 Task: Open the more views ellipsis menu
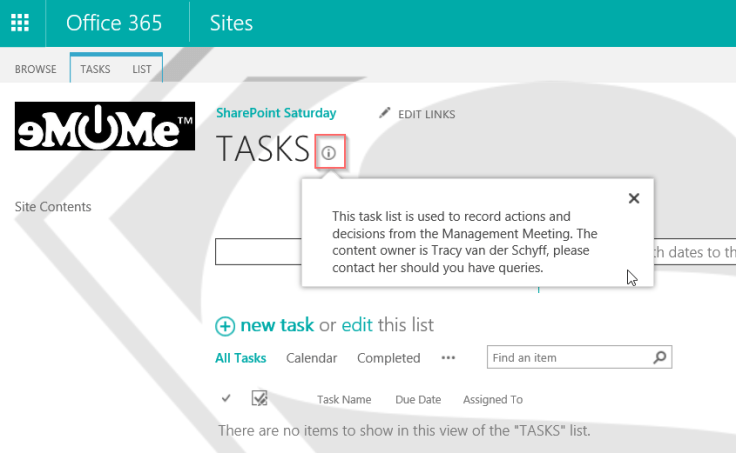pos(448,358)
